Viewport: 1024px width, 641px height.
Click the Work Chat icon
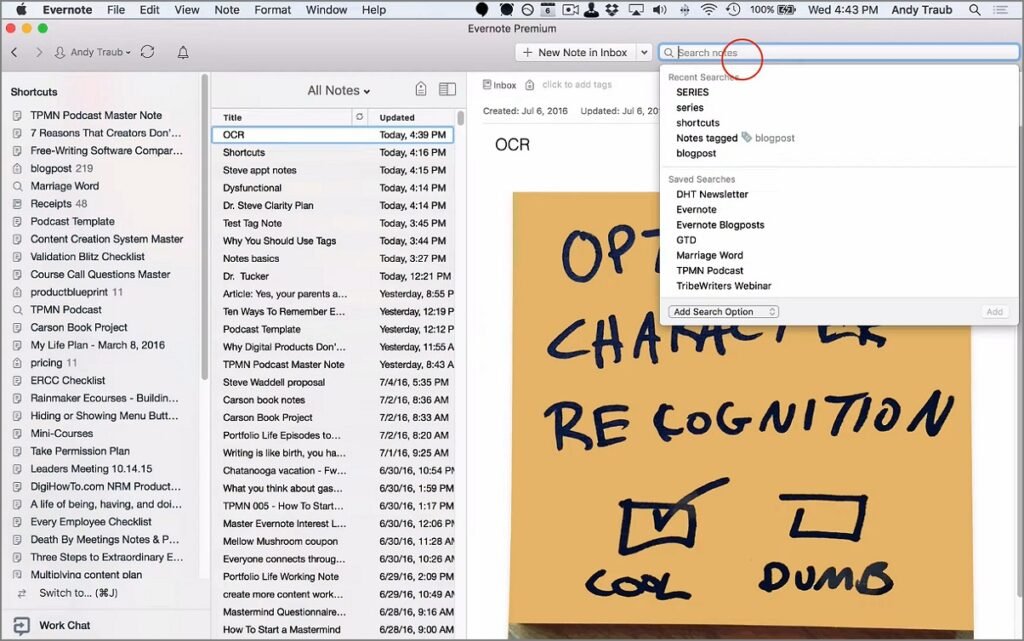click(x=22, y=625)
